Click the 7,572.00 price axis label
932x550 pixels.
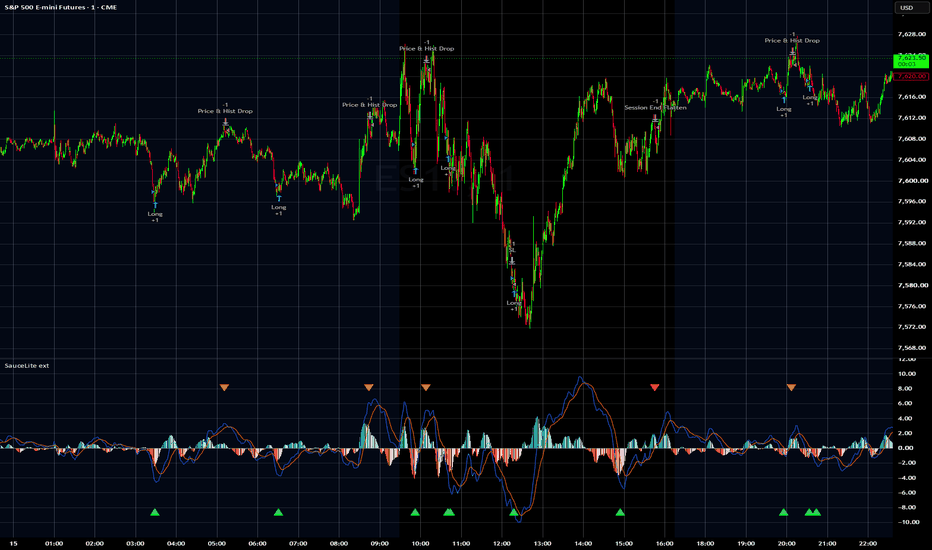coord(911,327)
